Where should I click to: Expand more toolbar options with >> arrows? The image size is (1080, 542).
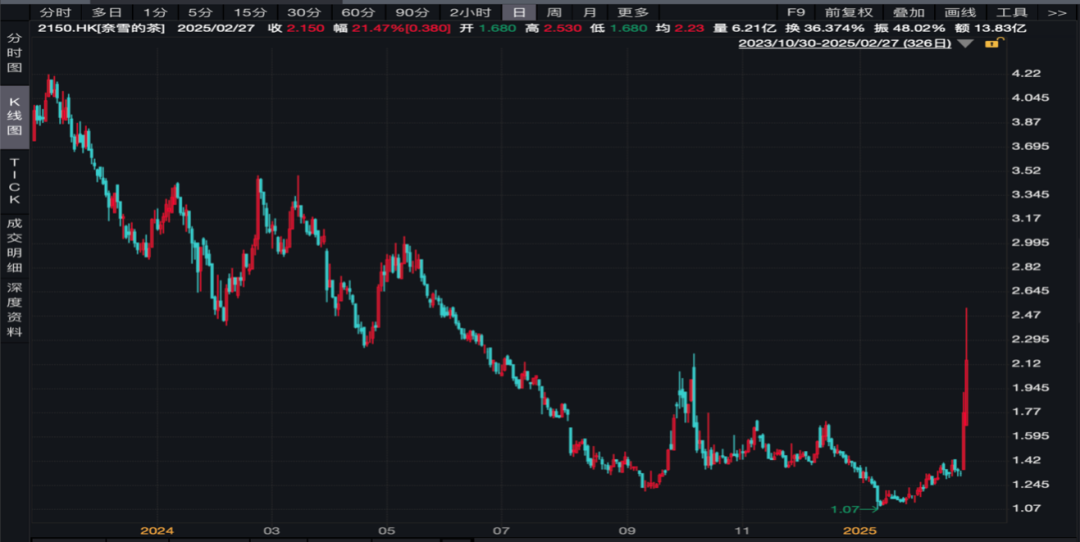1057,12
